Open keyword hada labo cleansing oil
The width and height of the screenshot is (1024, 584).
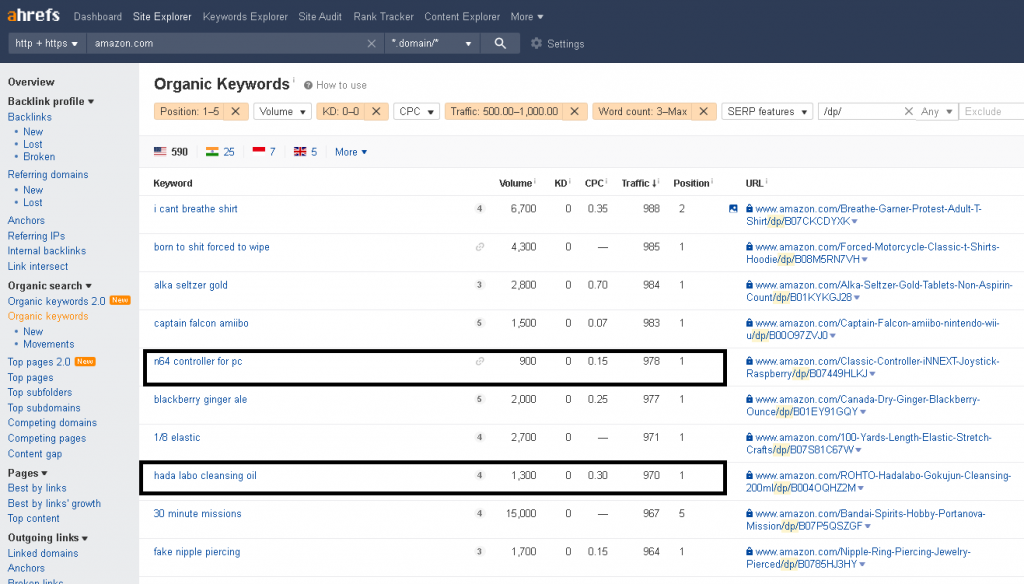[205, 476]
